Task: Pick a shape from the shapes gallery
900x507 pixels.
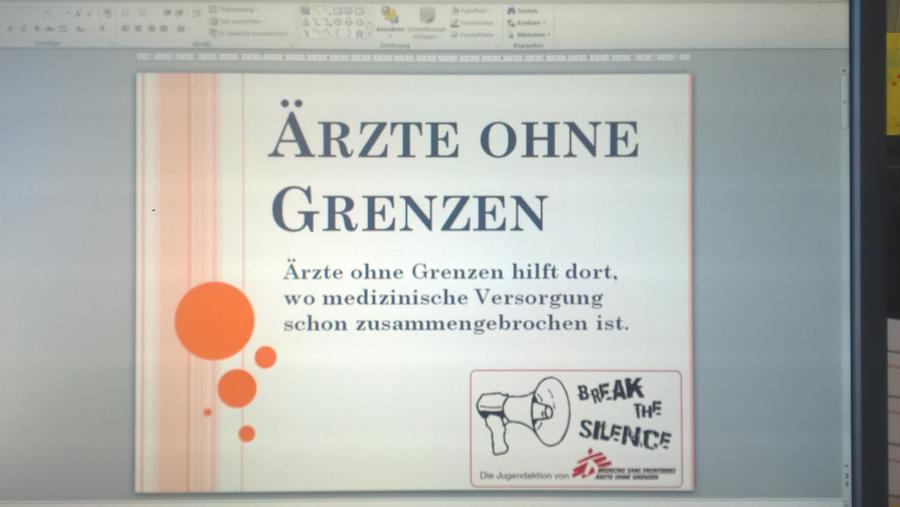Action: coord(333,22)
